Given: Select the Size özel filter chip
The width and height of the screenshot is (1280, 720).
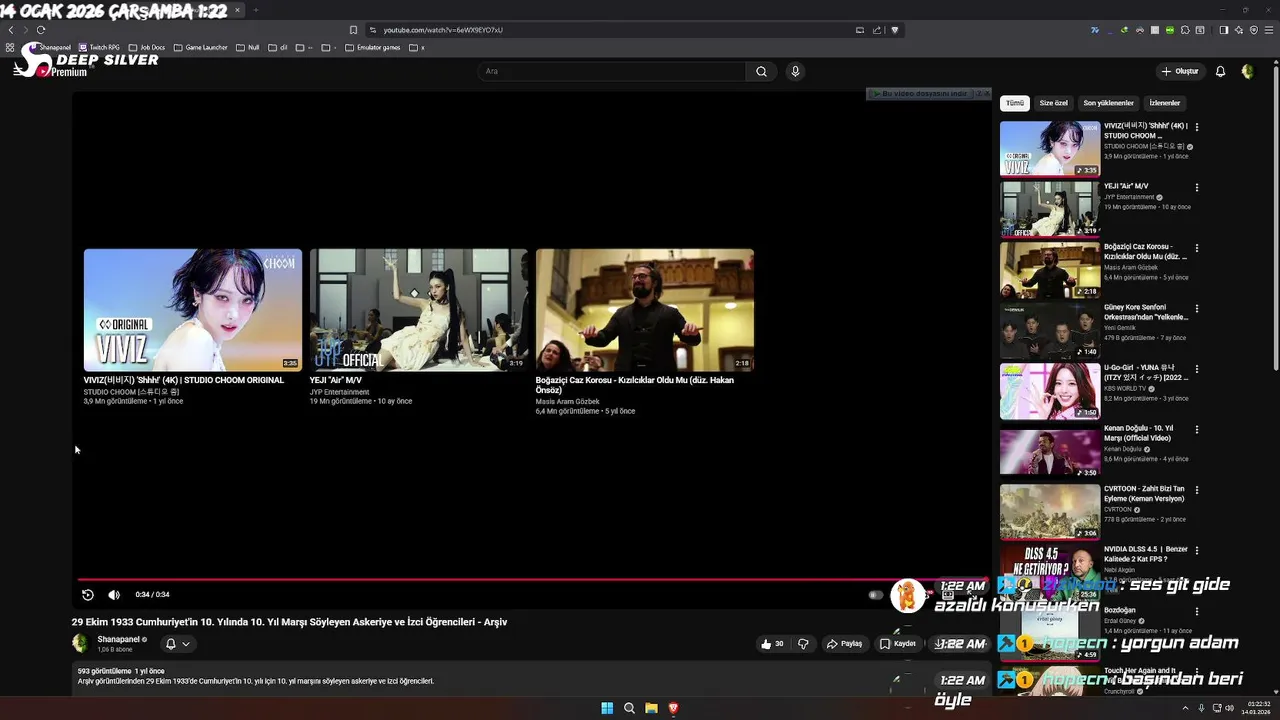Looking at the screenshot, I should click(x=1053, y=103).
